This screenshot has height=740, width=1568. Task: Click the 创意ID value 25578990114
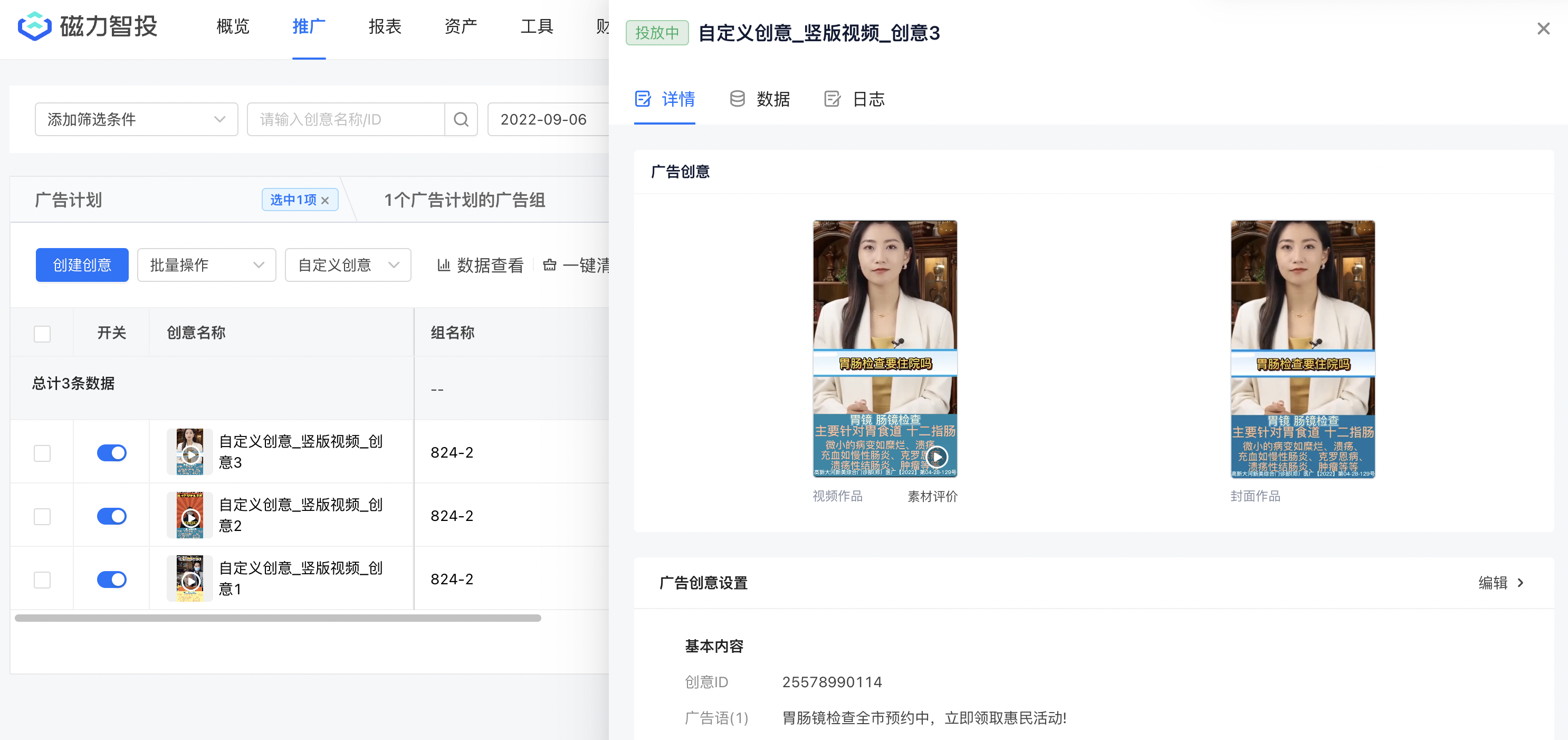(x=831, y=682)
